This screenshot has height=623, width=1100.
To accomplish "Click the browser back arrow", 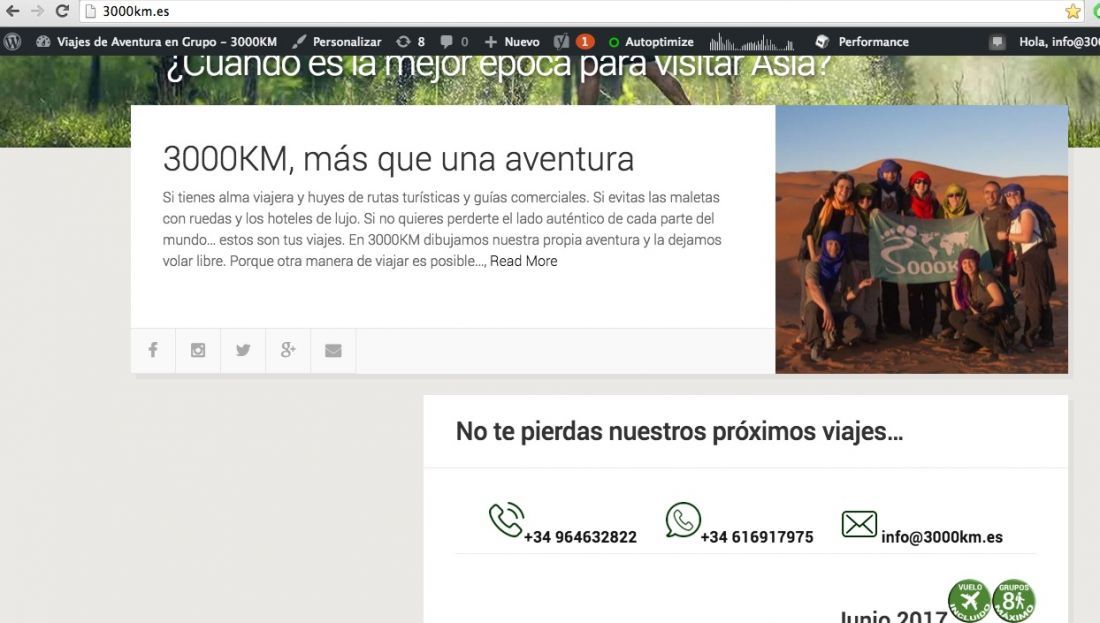I will pos(12,11).
